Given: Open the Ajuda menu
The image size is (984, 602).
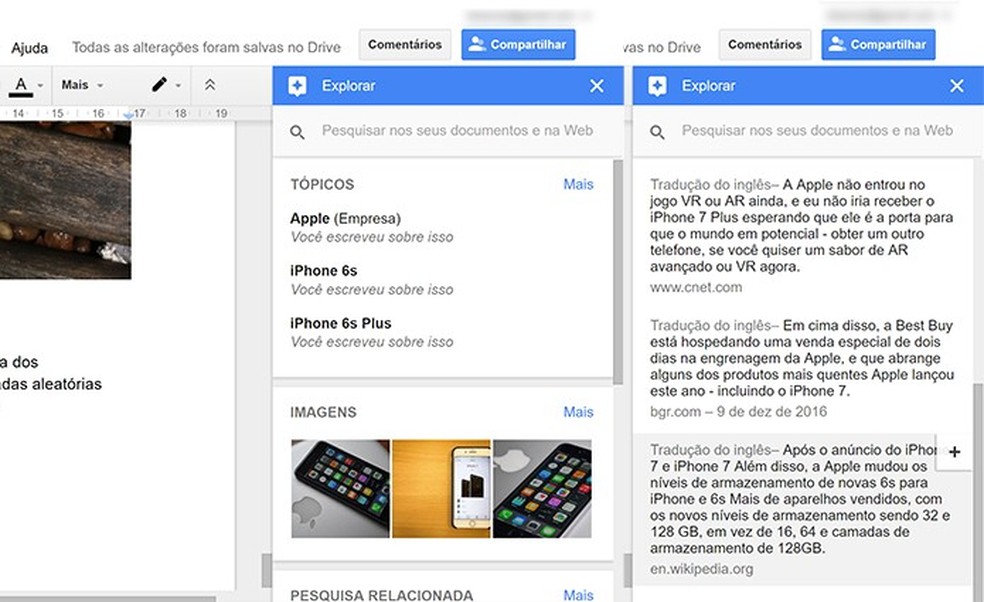Looking at the screenshot, I should coord(29,47).
